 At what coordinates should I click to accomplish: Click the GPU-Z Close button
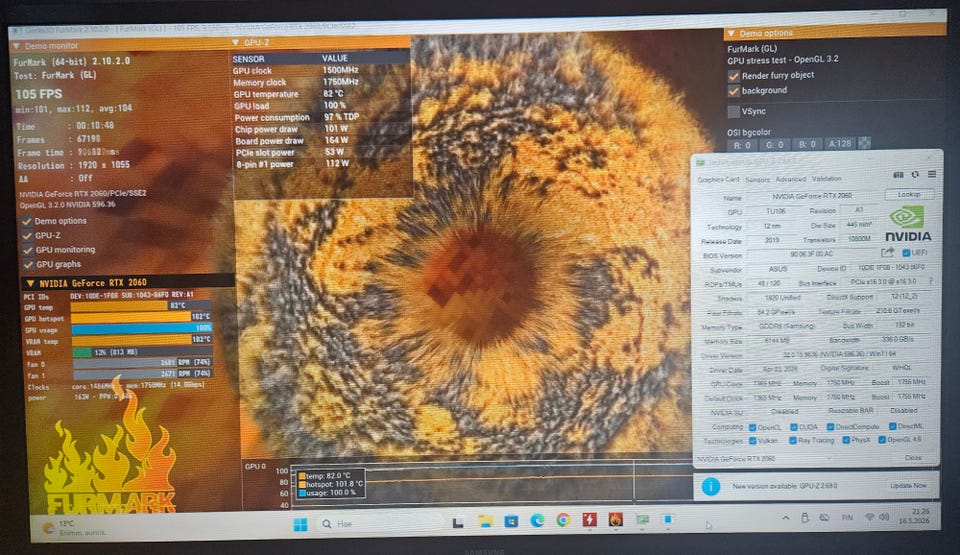pyautogui.click(x=913, y=458)
